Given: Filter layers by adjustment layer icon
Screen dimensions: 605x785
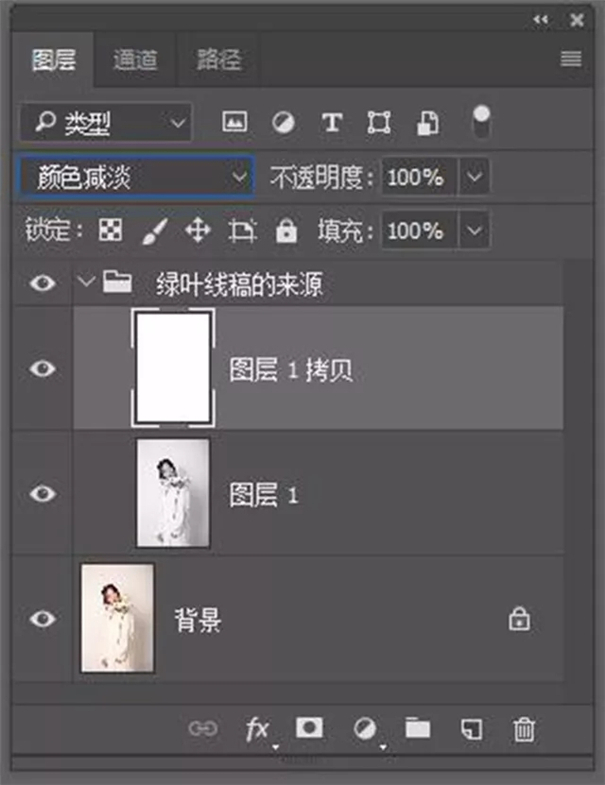Looking at the screenshot, I should pyautogui.click(x=283, y=122).
